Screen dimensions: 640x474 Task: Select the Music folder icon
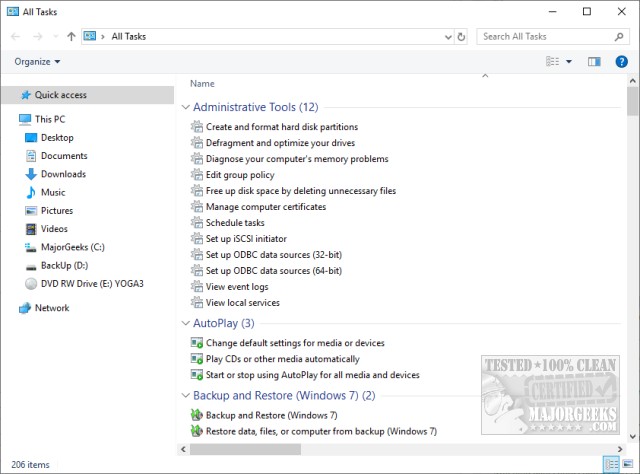click(30, 192)
